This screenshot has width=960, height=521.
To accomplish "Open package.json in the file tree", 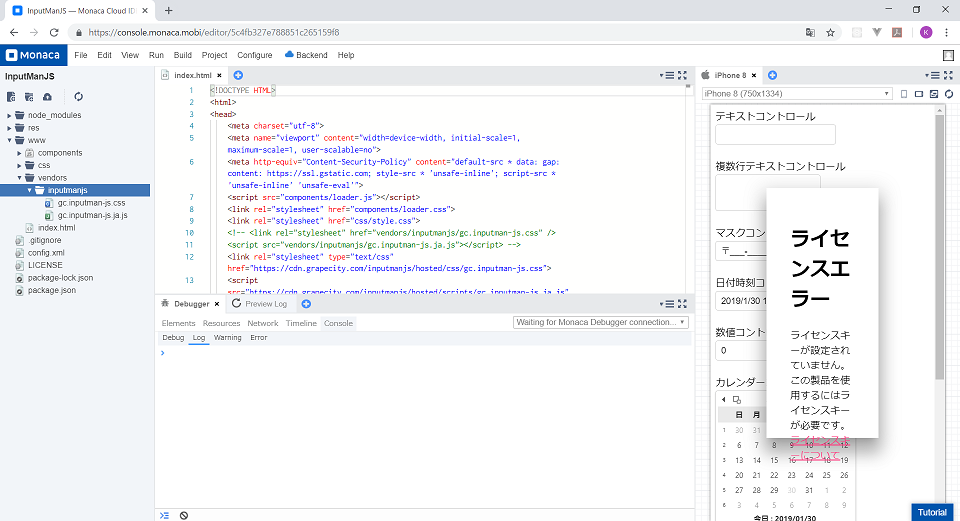I will 51,290.
